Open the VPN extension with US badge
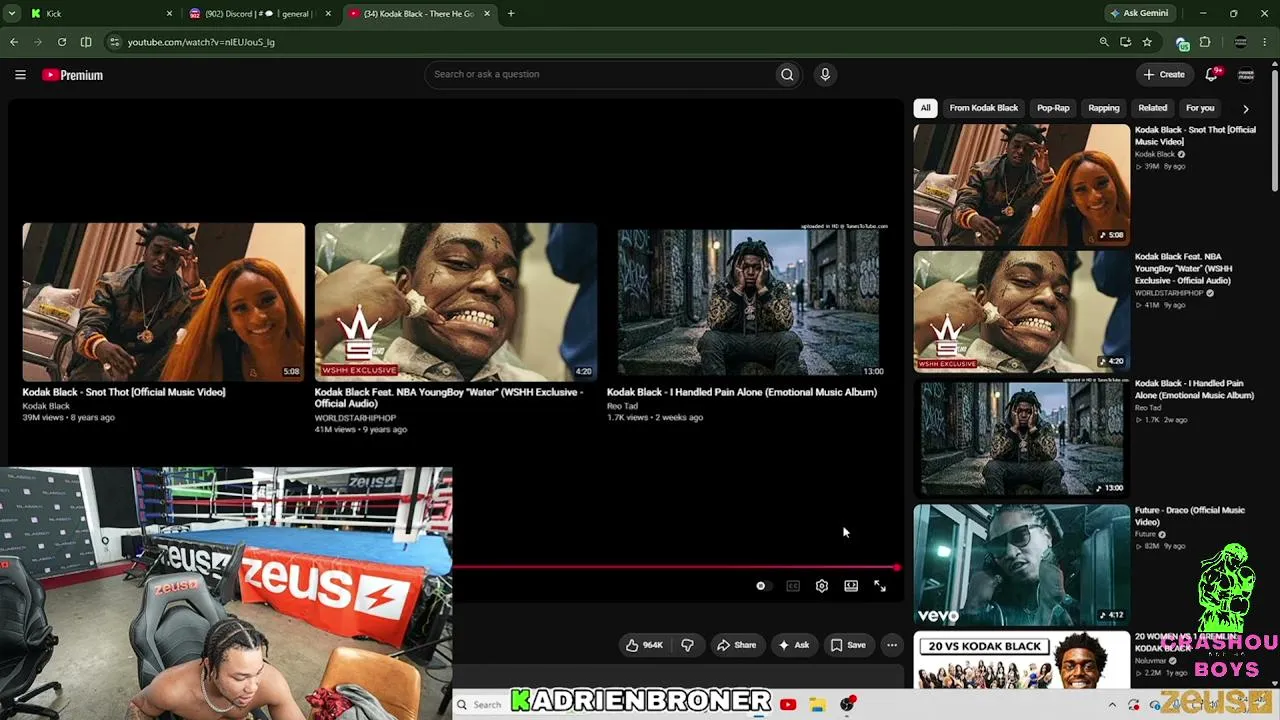 [x=1182, y=43]
